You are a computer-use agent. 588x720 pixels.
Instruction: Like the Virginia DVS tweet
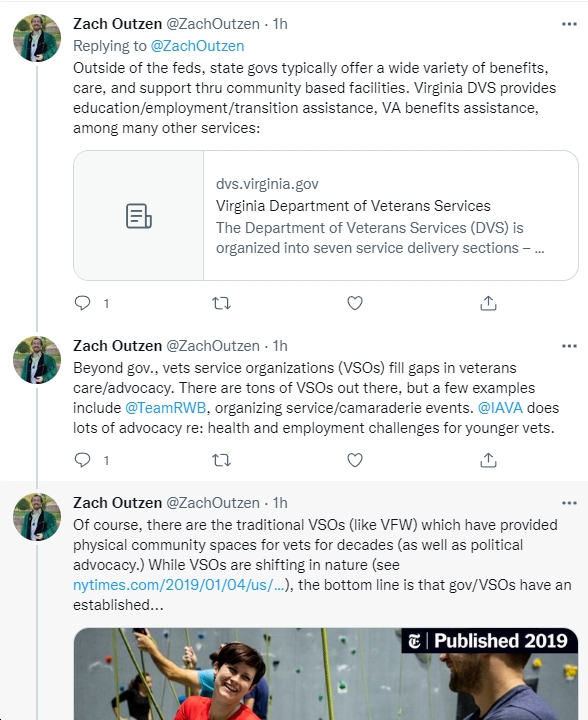click(355, 303)
